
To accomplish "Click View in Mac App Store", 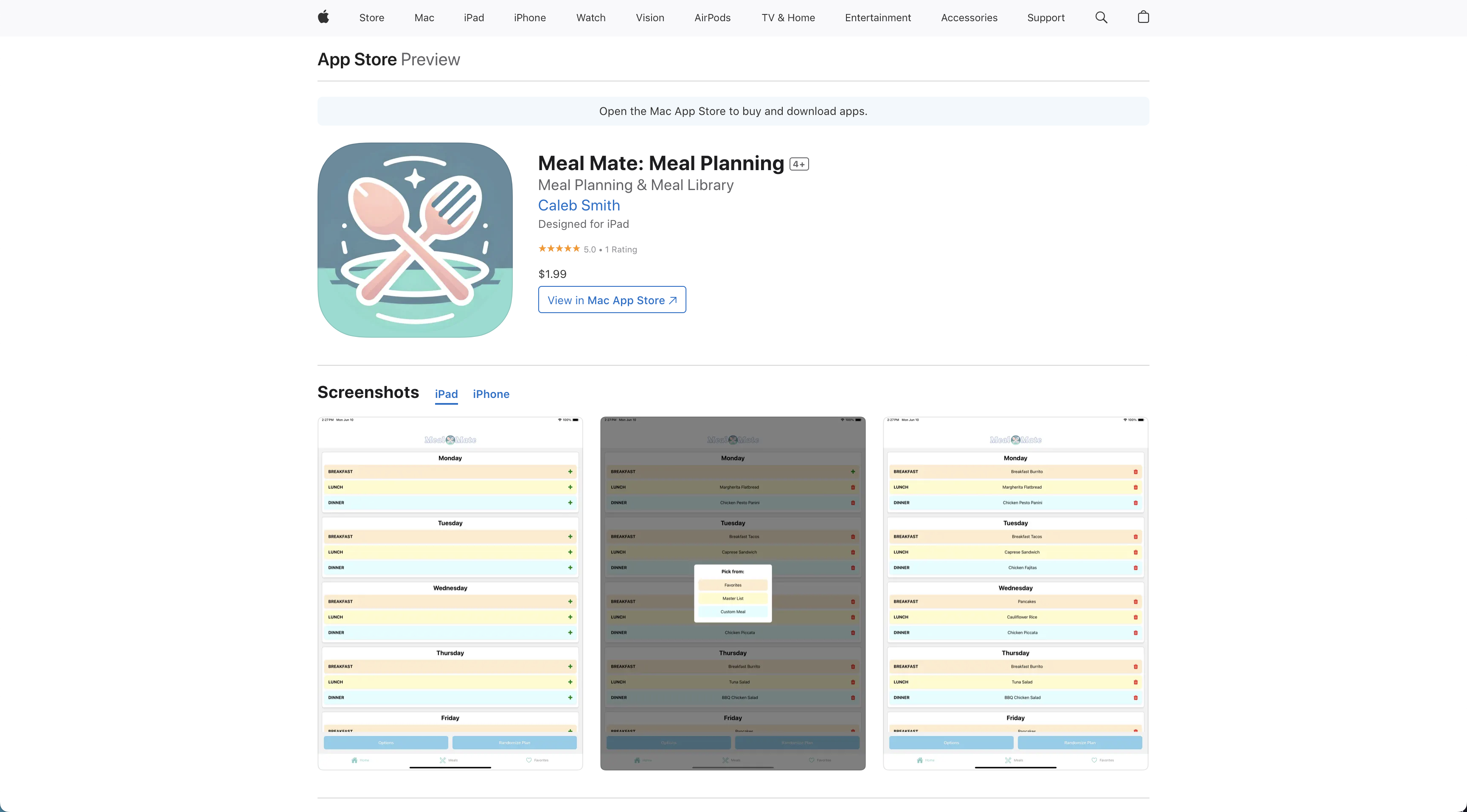I will (x=612, y=300).
